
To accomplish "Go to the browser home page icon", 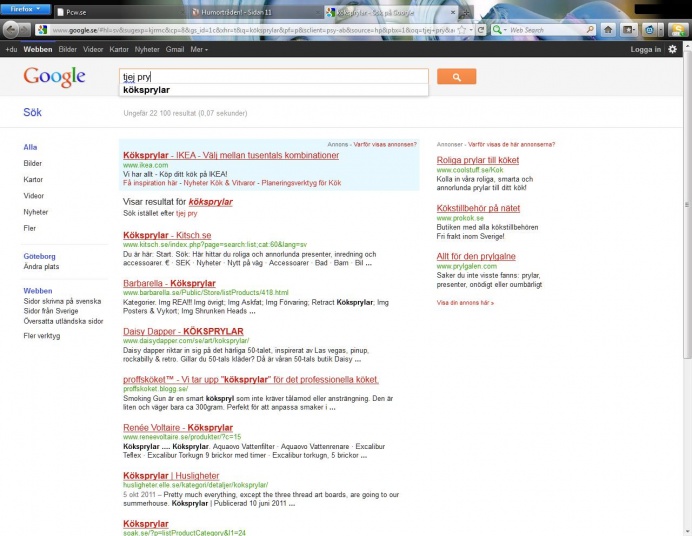I will pyautogui.click(x=608, y=30).
